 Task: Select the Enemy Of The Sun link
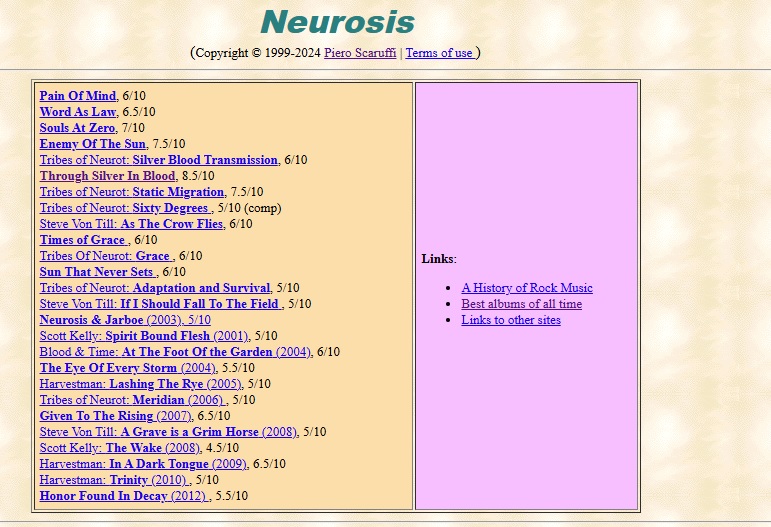point(92,144)
